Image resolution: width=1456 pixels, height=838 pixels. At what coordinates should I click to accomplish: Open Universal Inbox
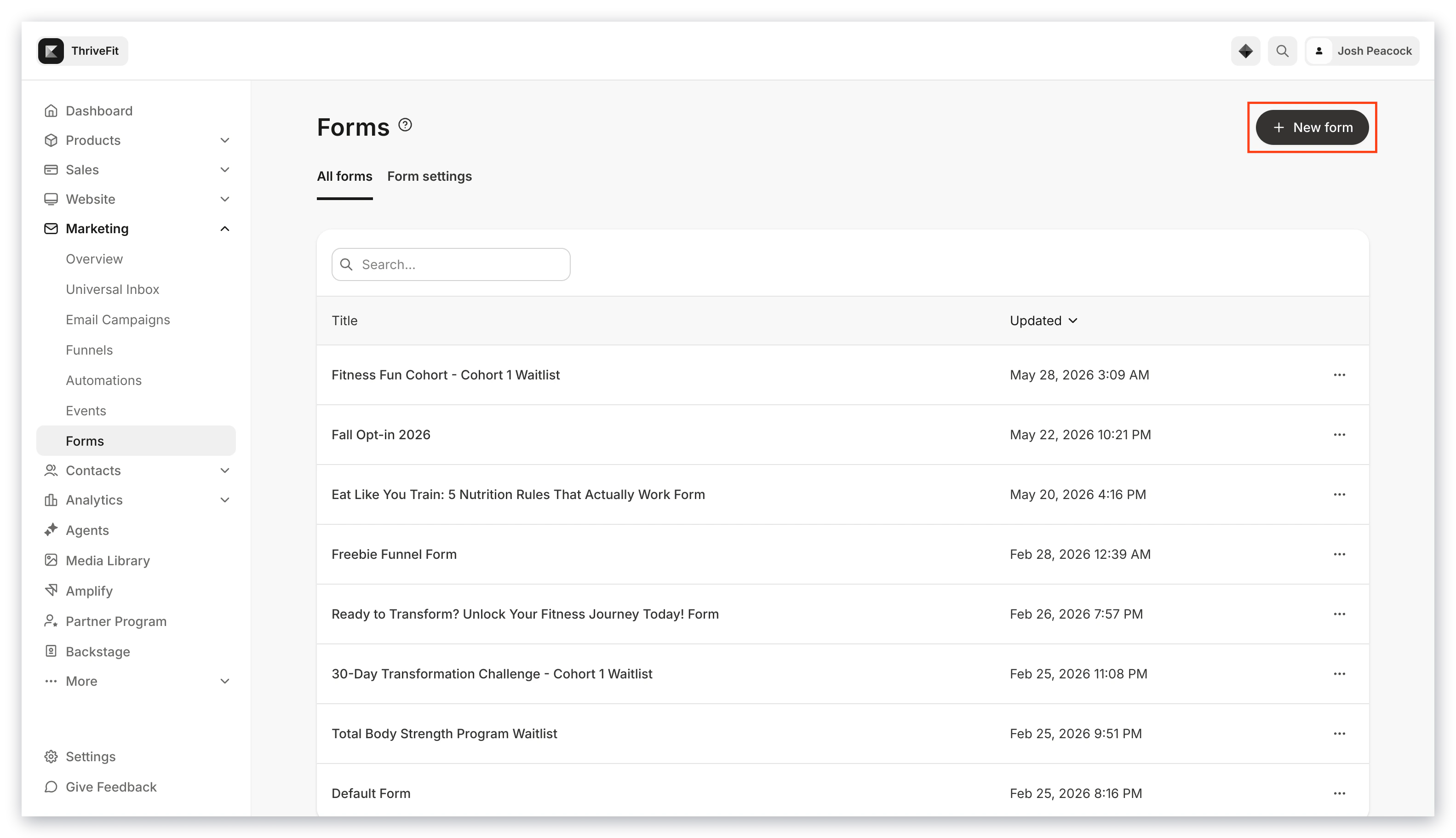[x=112, y=289]
